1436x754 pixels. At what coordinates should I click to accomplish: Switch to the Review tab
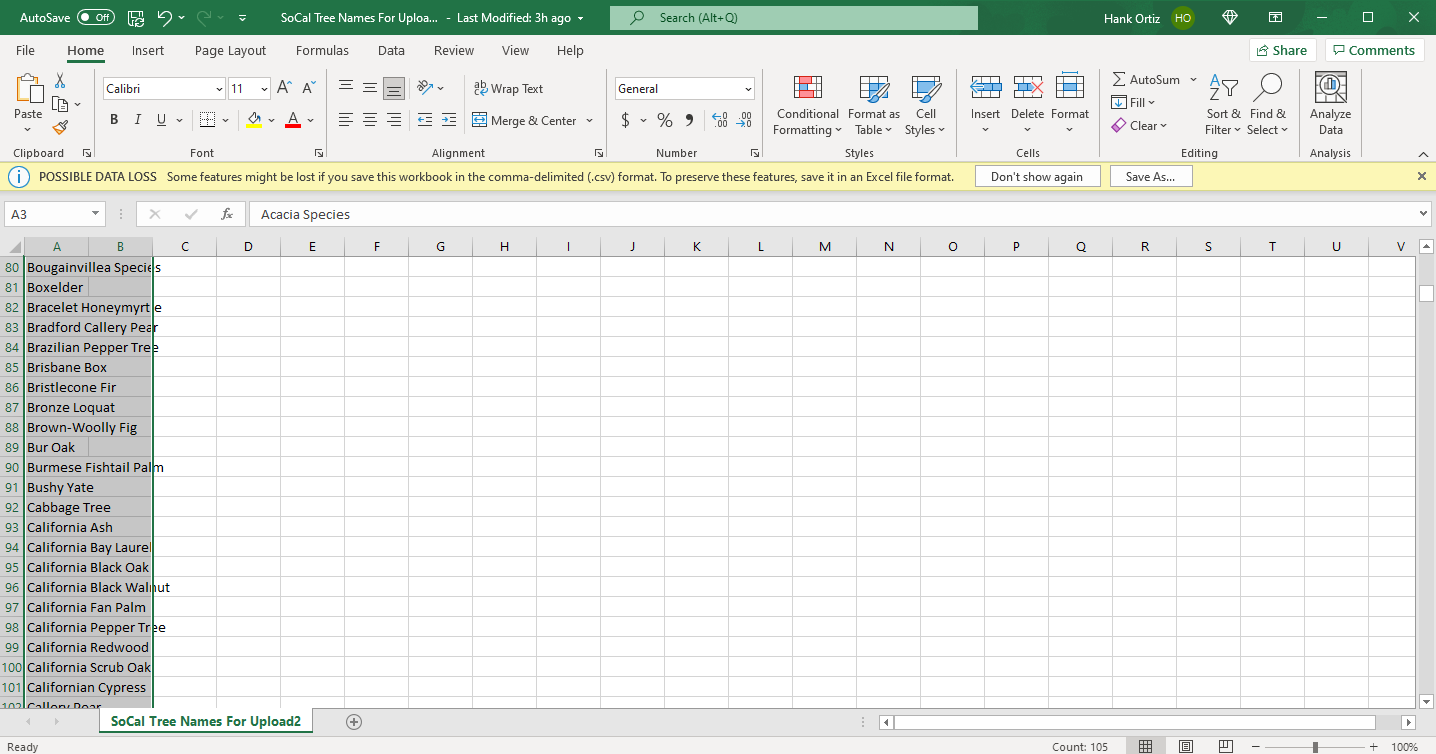tap(454, 50)
